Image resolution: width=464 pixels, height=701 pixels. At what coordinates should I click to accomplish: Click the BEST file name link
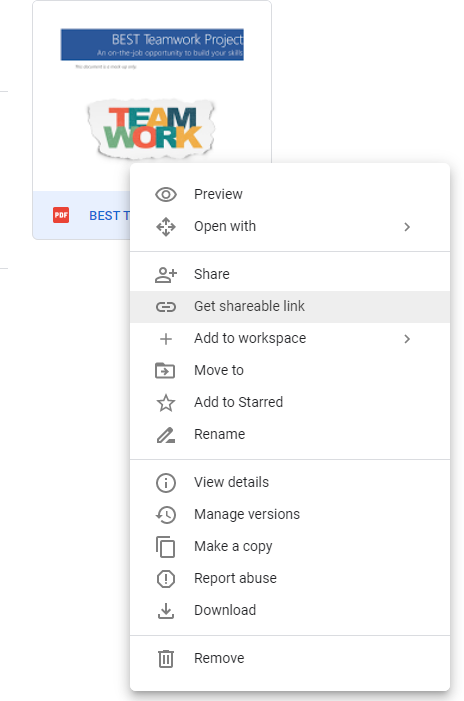(x=109, y=215)
